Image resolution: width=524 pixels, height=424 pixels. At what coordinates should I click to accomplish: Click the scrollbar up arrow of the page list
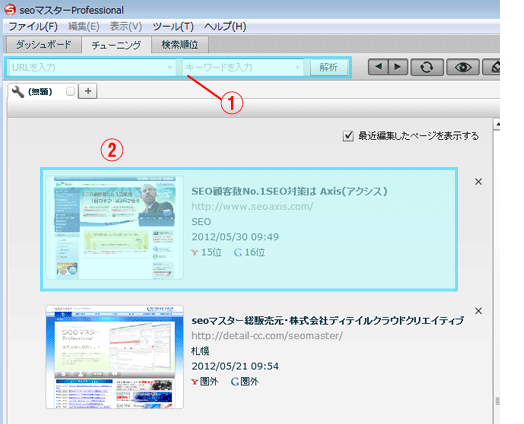(x=497, y=125)
